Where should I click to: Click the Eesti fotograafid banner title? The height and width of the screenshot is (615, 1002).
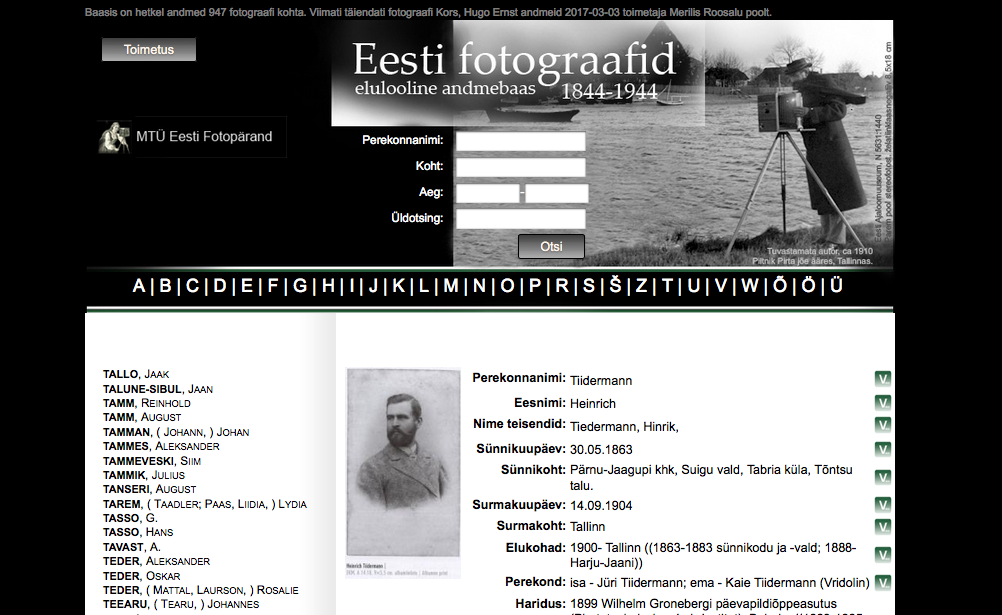(514, 59)
